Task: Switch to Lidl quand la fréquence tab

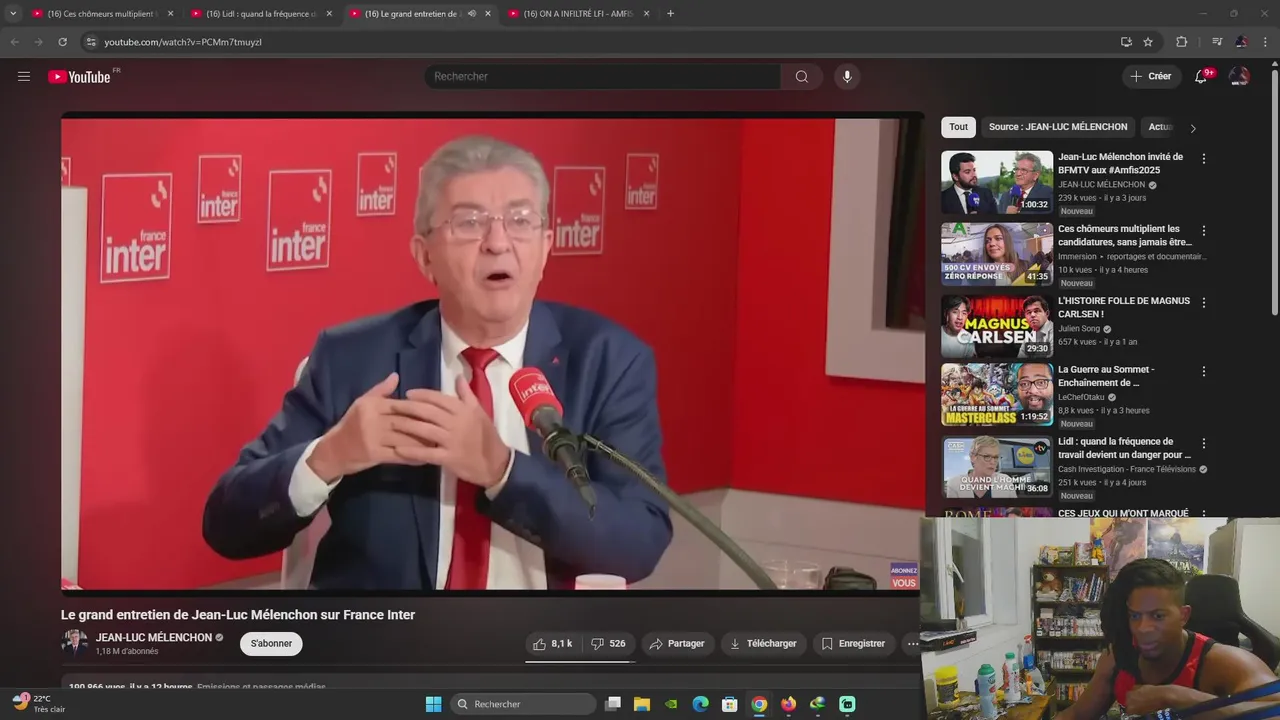Action: coord(262,14)
